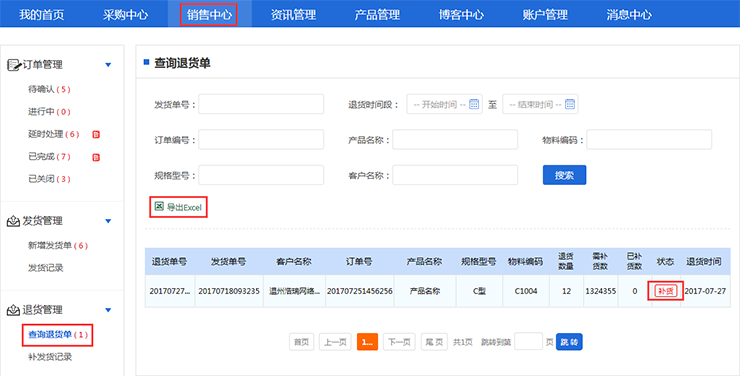Click the 结束时间 date field

pos(540,104)
